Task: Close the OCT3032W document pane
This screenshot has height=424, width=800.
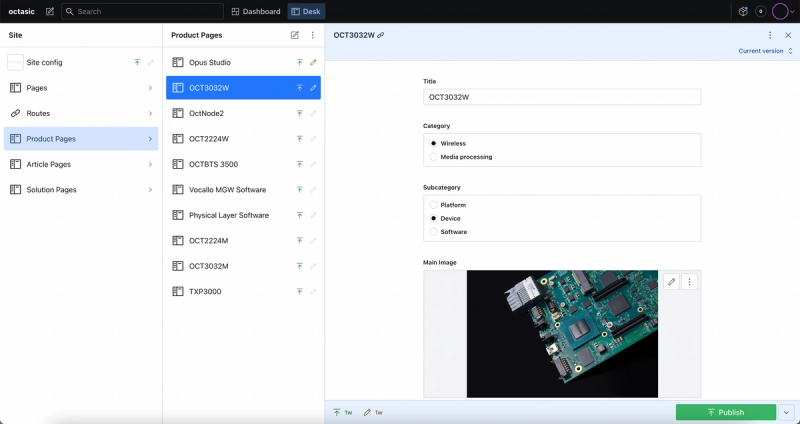Action: point(788,35)
